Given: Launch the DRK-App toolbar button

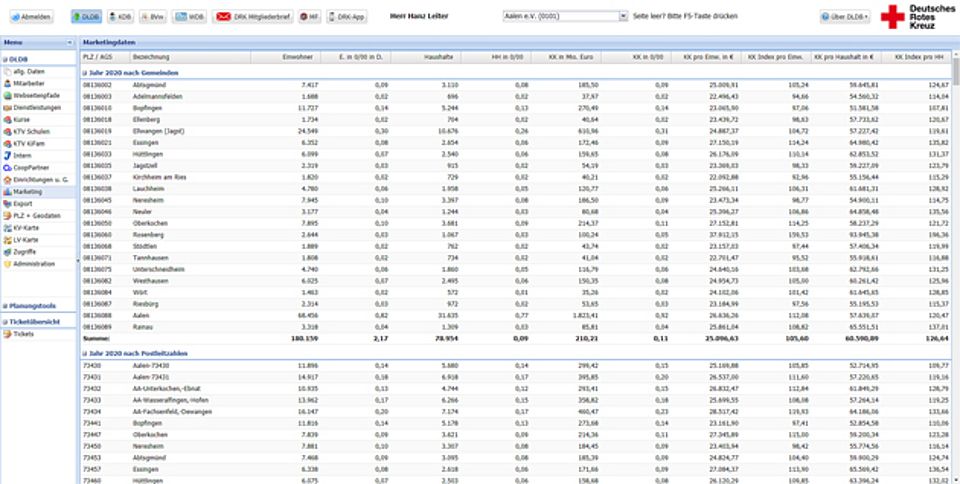Looking at the screenshot, I should click(x=346, y=17).
